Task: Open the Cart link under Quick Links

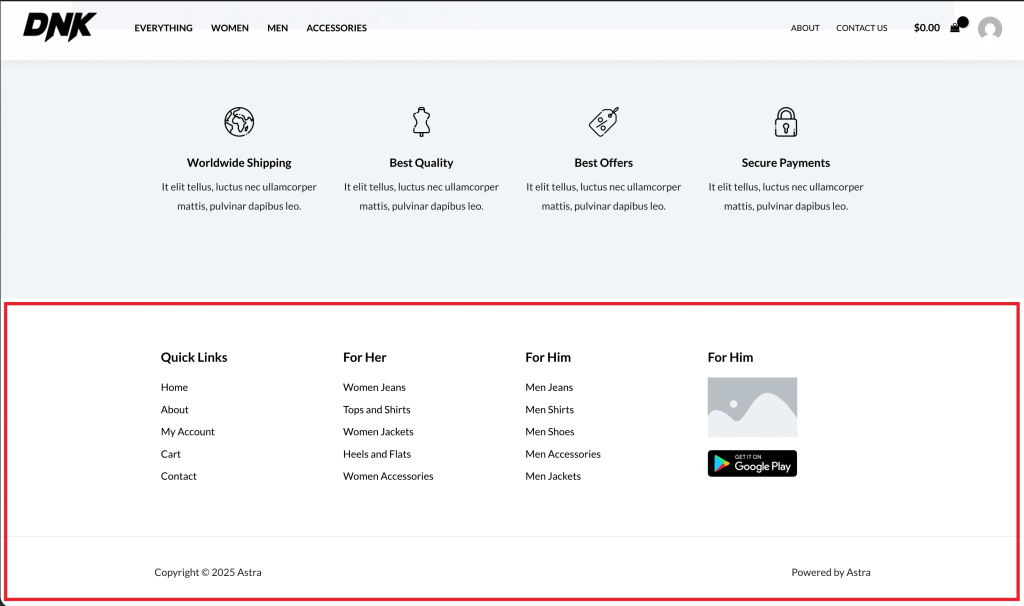Action: [x=170, y=453]
